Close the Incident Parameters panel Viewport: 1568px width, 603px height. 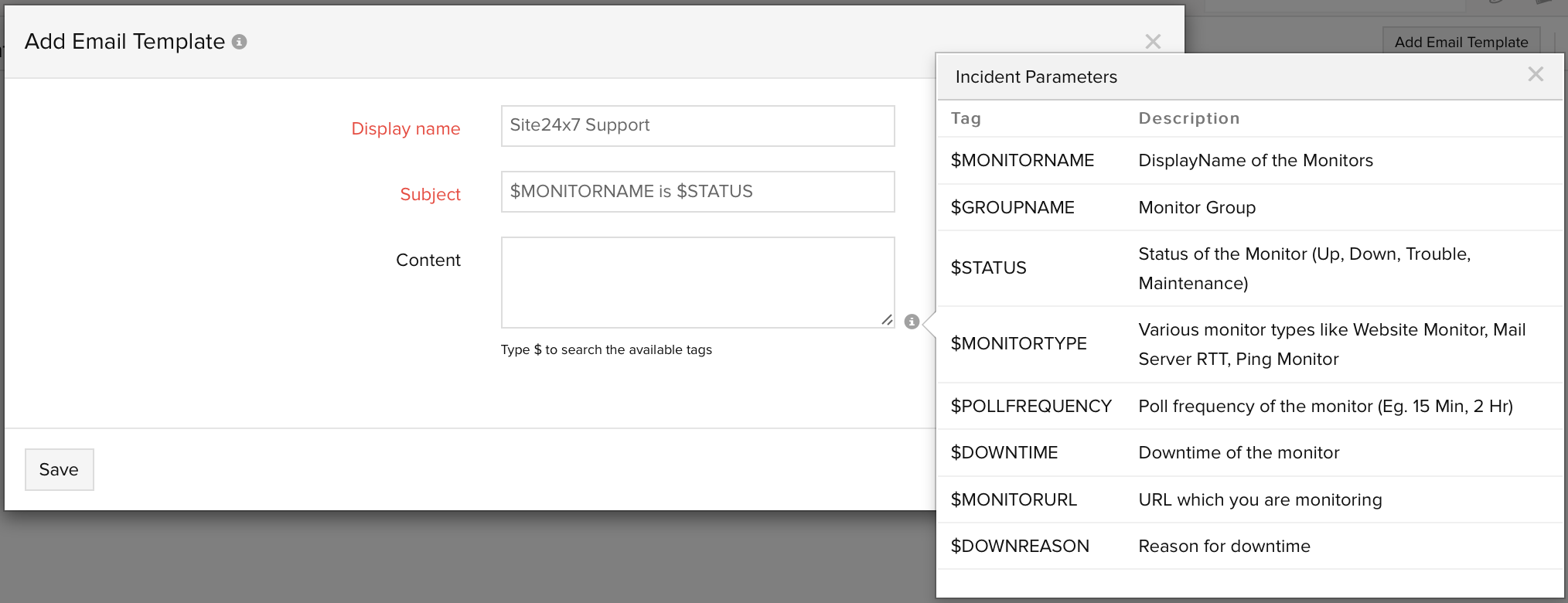(x=1535, y=74)
